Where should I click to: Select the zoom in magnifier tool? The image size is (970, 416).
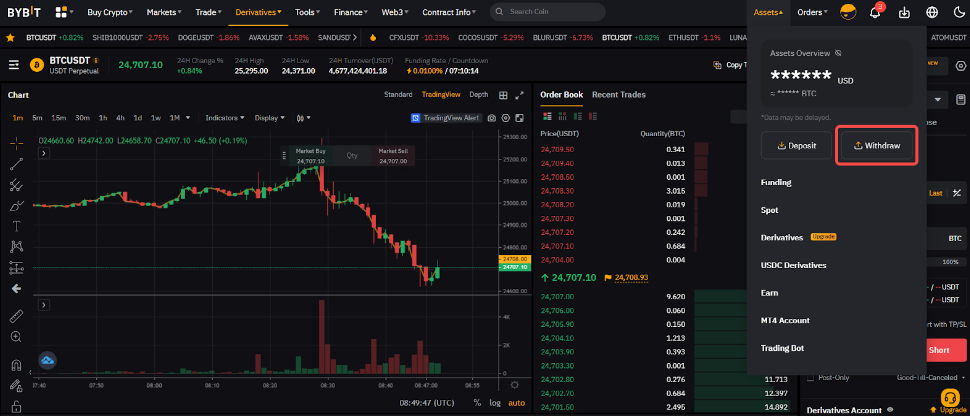pos(17,337)
